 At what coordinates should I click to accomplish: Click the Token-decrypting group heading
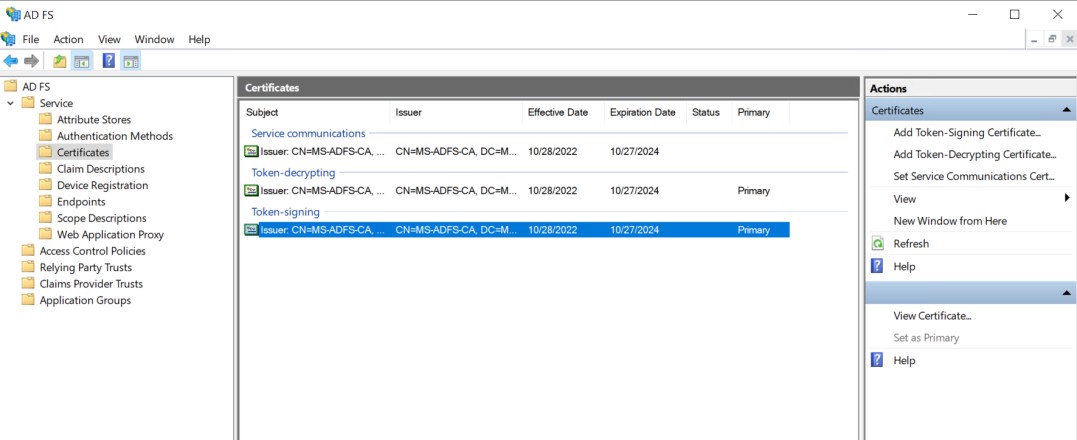pyautogui.click(x=293, y=172)
